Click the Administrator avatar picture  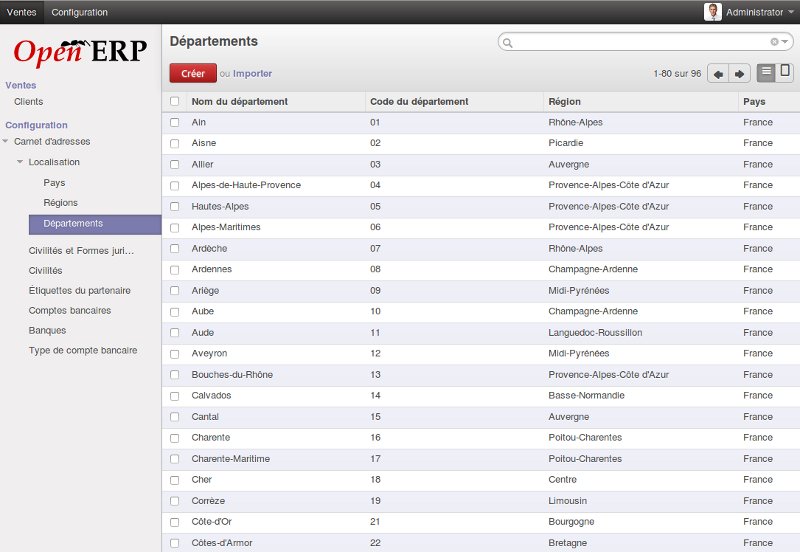(x=712, y=12)
